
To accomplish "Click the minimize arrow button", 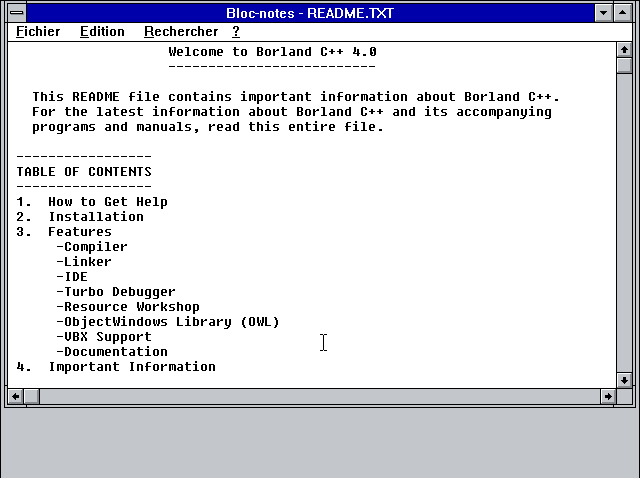I will coord(603,12).
